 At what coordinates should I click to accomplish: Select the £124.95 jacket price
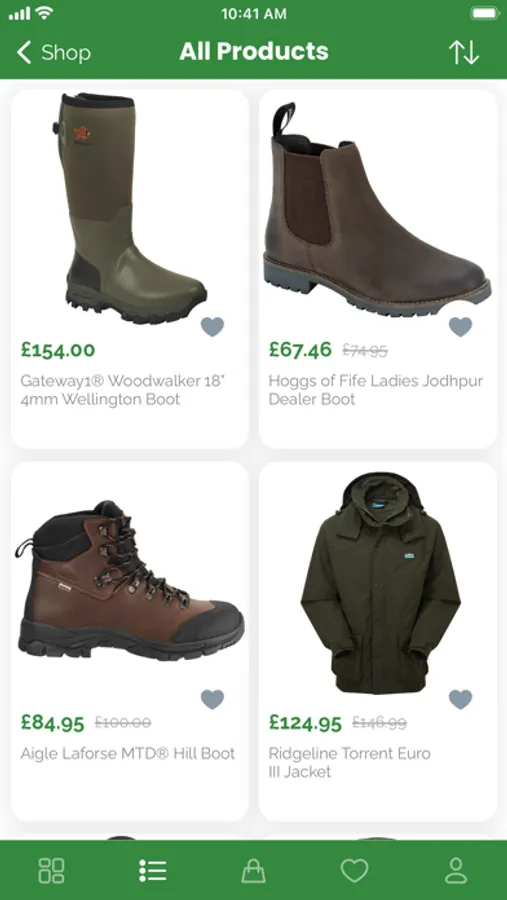pos(305,722)
